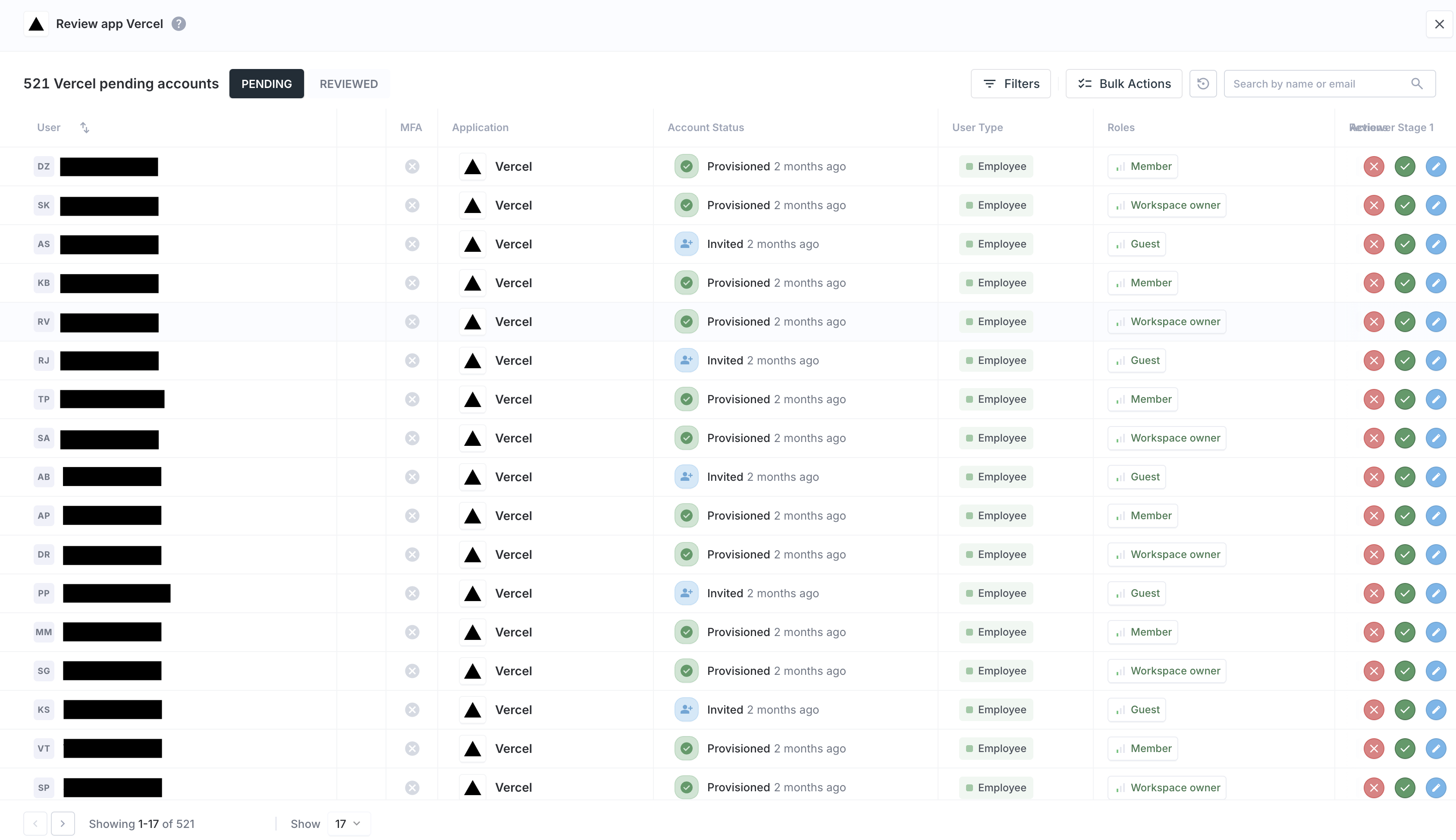Image resolution: width=1456 pixels, height=840 pixels.
Task: Click MFA status icon for KB
Action: [412, 283]
